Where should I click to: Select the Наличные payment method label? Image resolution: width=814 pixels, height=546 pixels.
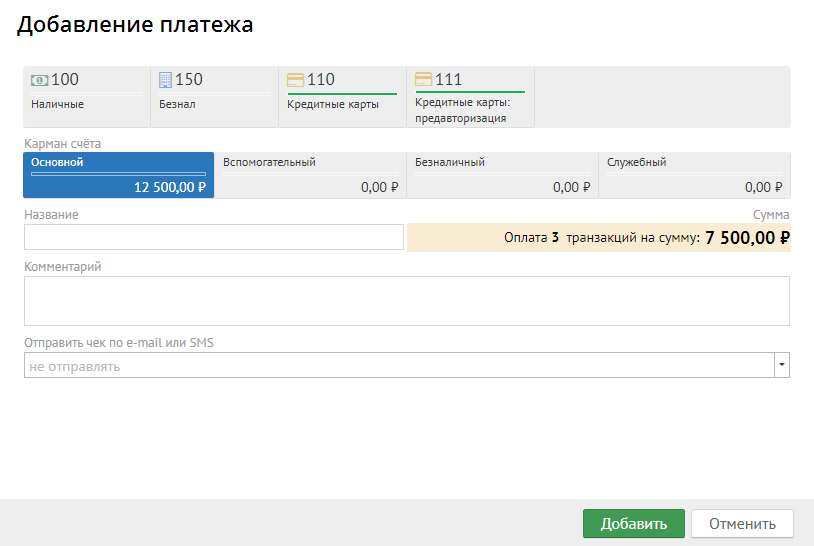58,104
